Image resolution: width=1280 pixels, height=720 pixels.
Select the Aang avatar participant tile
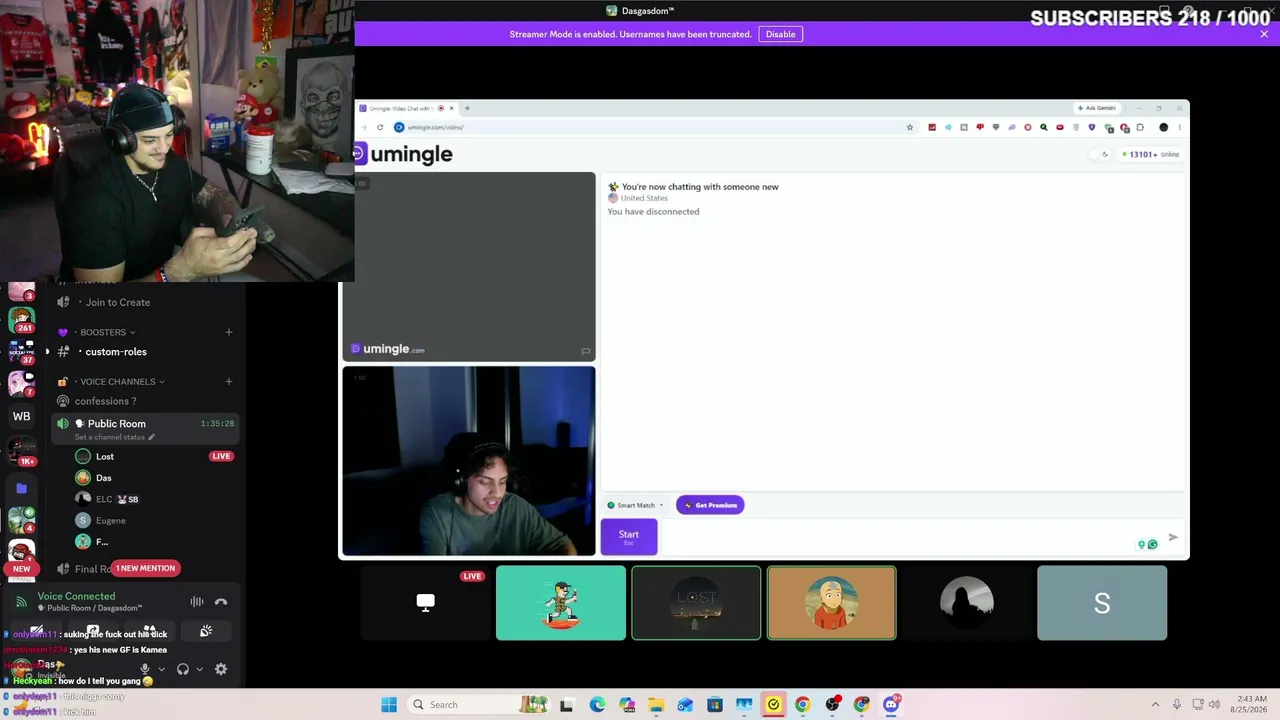pos(831,603)
